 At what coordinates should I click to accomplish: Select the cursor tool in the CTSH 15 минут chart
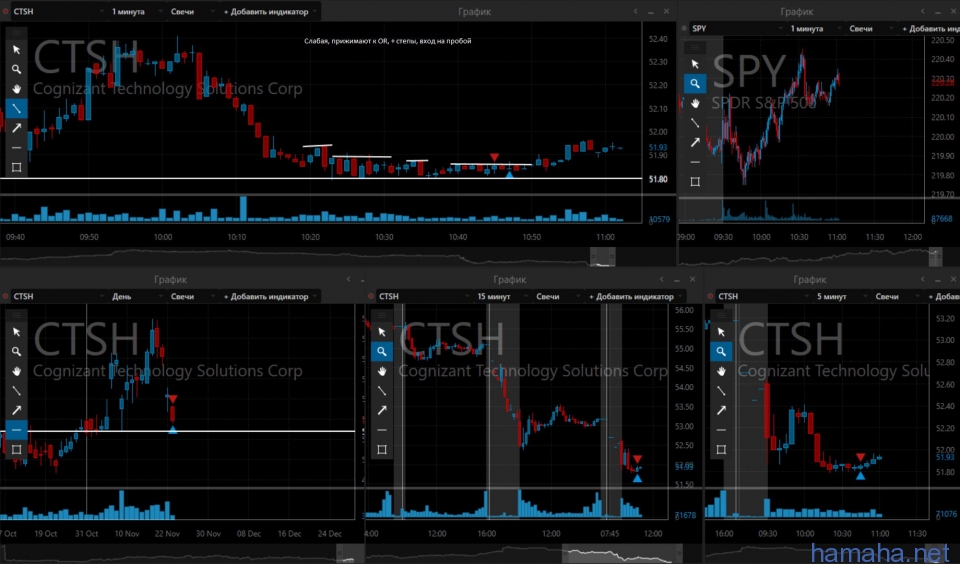(382, 332)
